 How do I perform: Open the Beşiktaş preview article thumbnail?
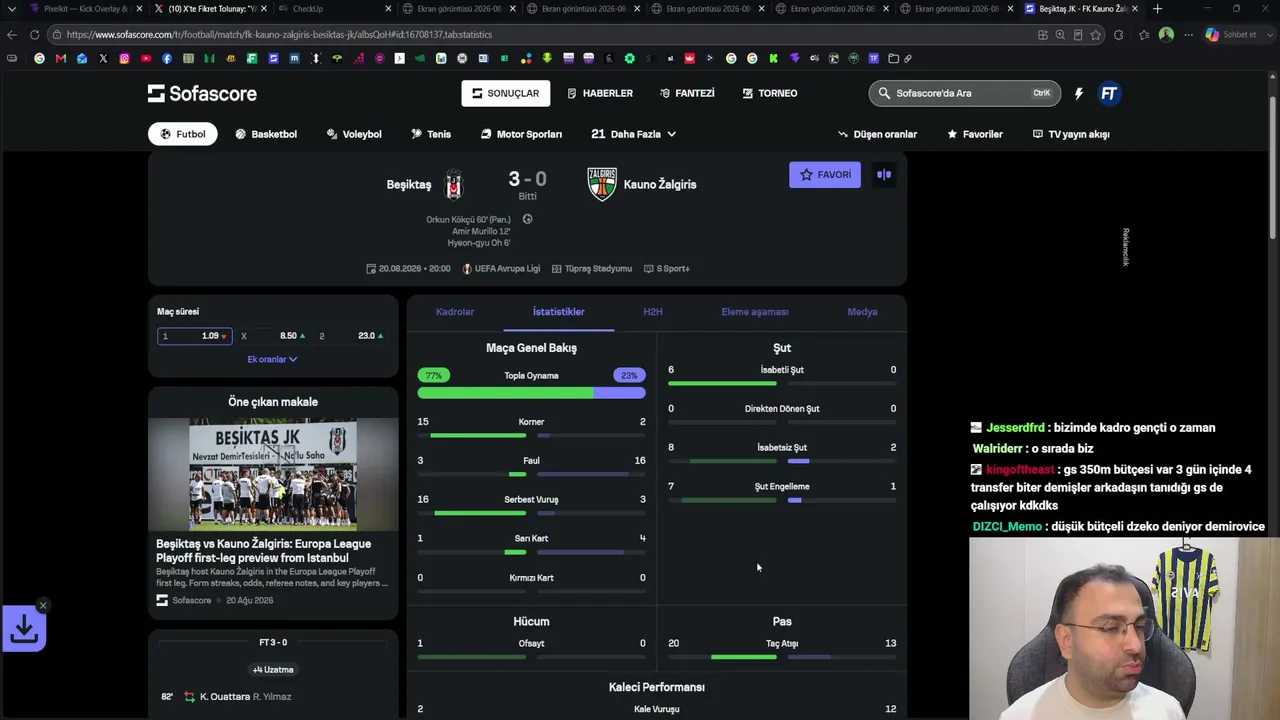pyautogui.click(x=273, y=474)
